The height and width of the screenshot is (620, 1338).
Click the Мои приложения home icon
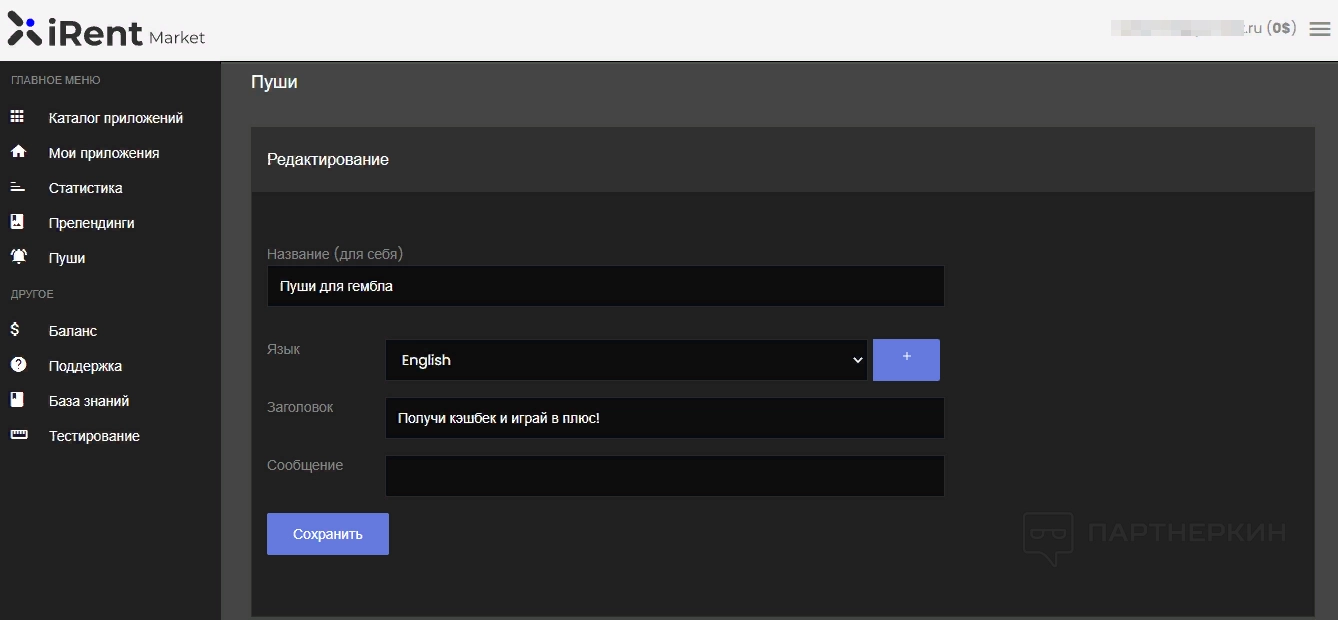click(x=17, y=152)
